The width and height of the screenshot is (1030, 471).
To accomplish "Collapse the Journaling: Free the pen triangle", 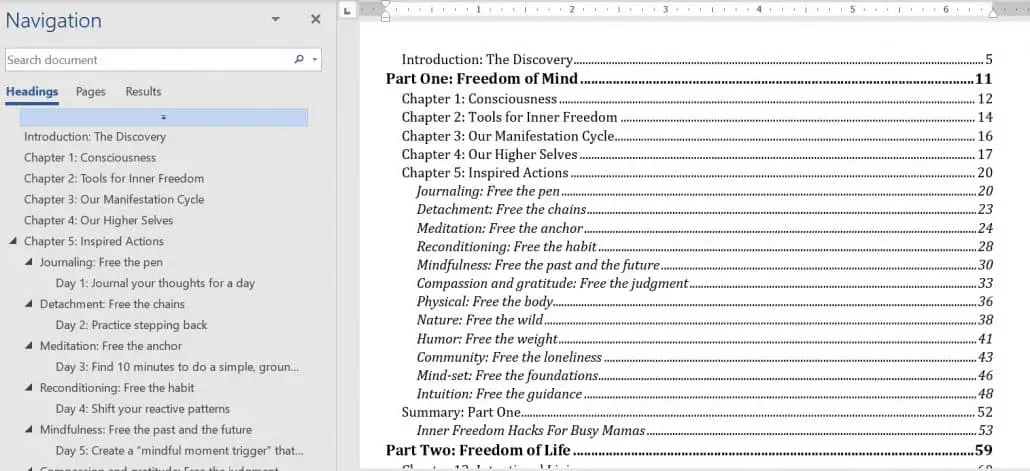I will click(x=28, y=262).
